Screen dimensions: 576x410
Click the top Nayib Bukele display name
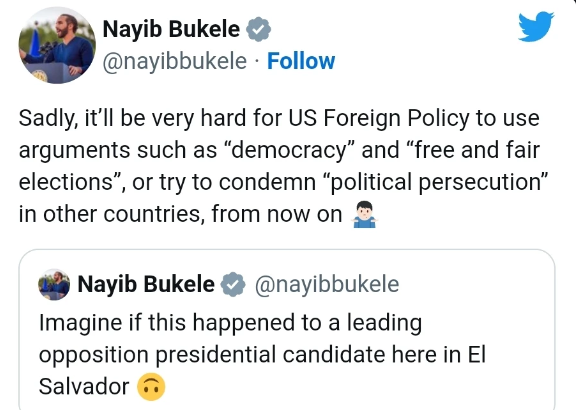[x=171, y=29]
